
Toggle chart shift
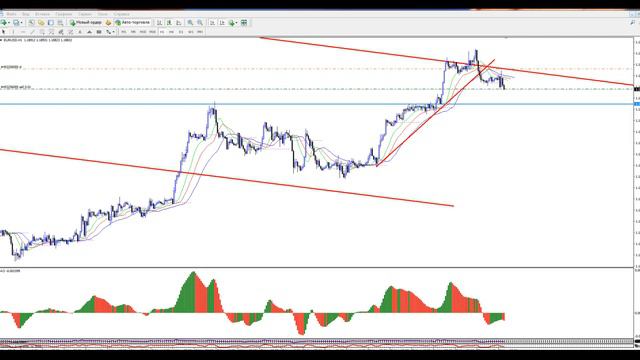click(222, 23)
